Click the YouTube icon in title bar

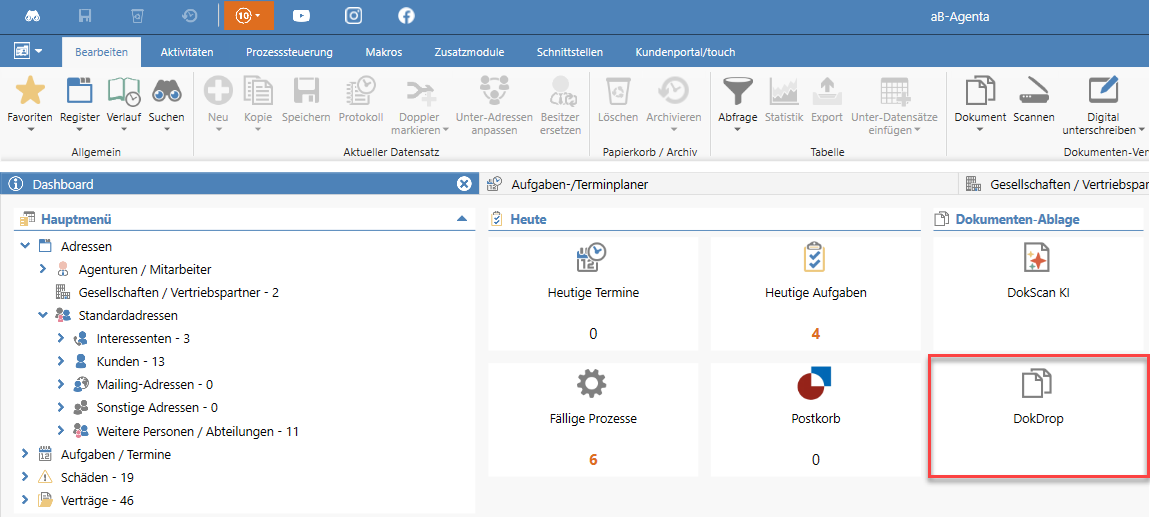[301, 16]
